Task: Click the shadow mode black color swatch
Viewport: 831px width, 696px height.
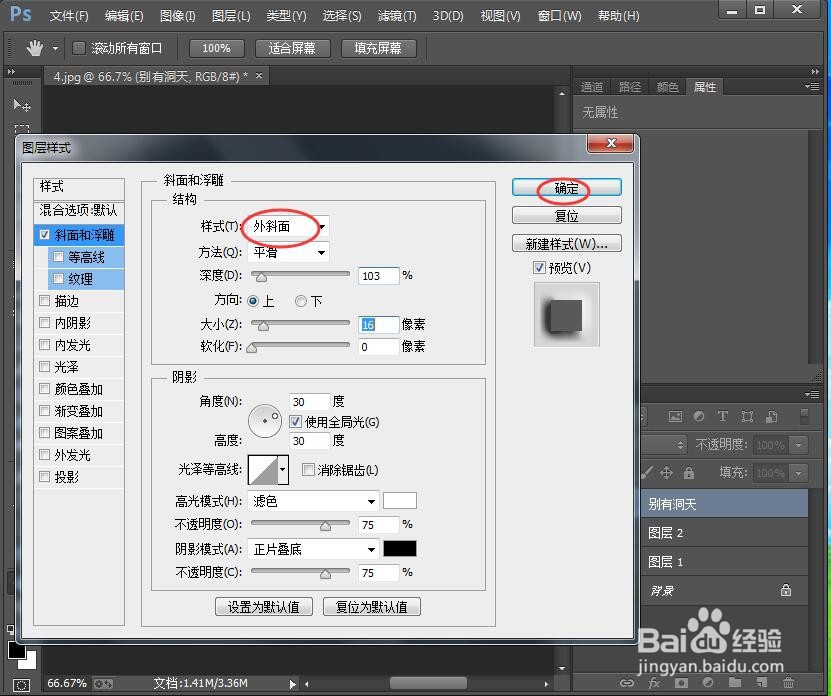Action: pos(400,549)
